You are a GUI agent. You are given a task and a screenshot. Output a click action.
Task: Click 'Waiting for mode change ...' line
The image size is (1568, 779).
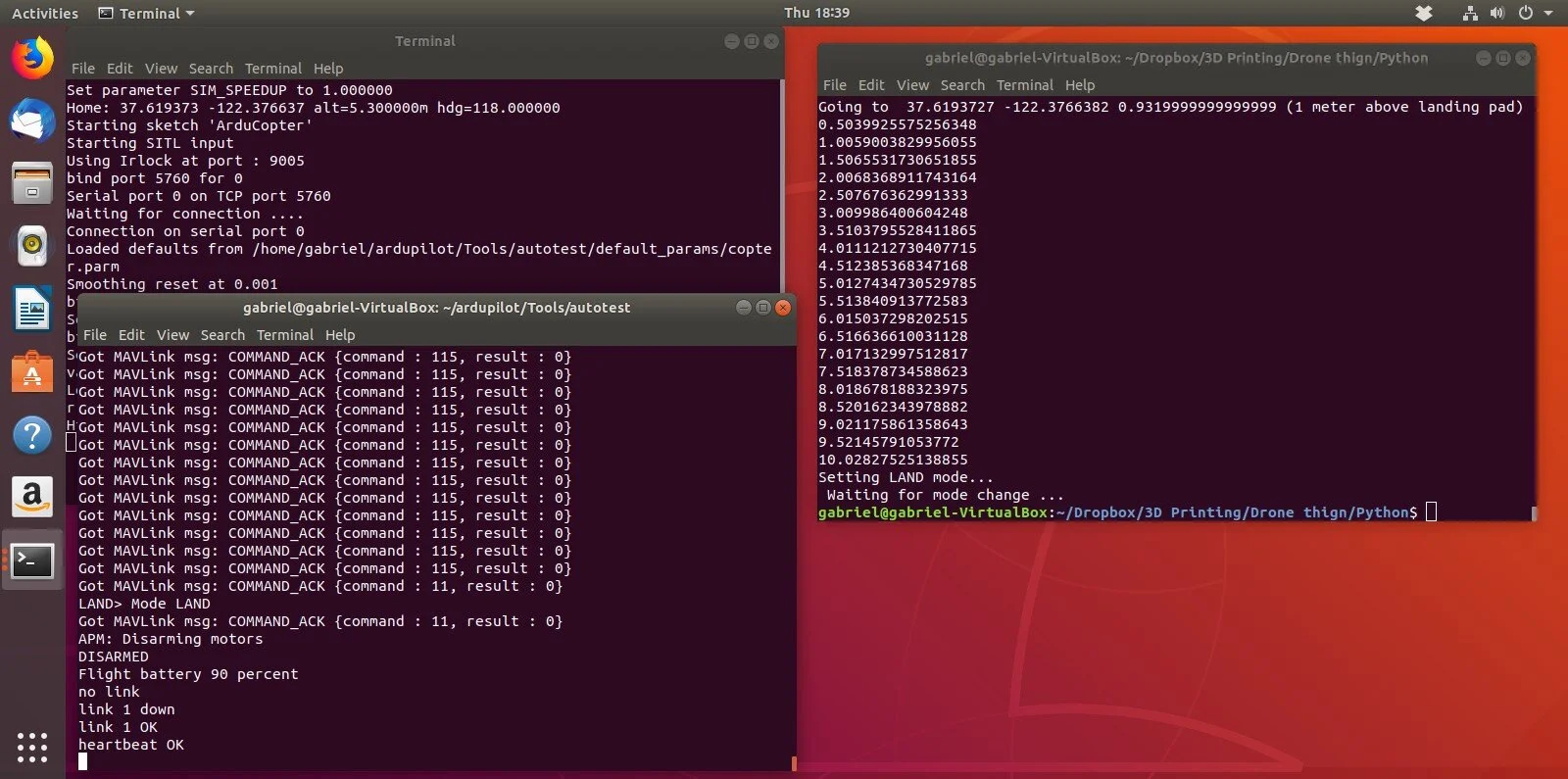(945, 495)
